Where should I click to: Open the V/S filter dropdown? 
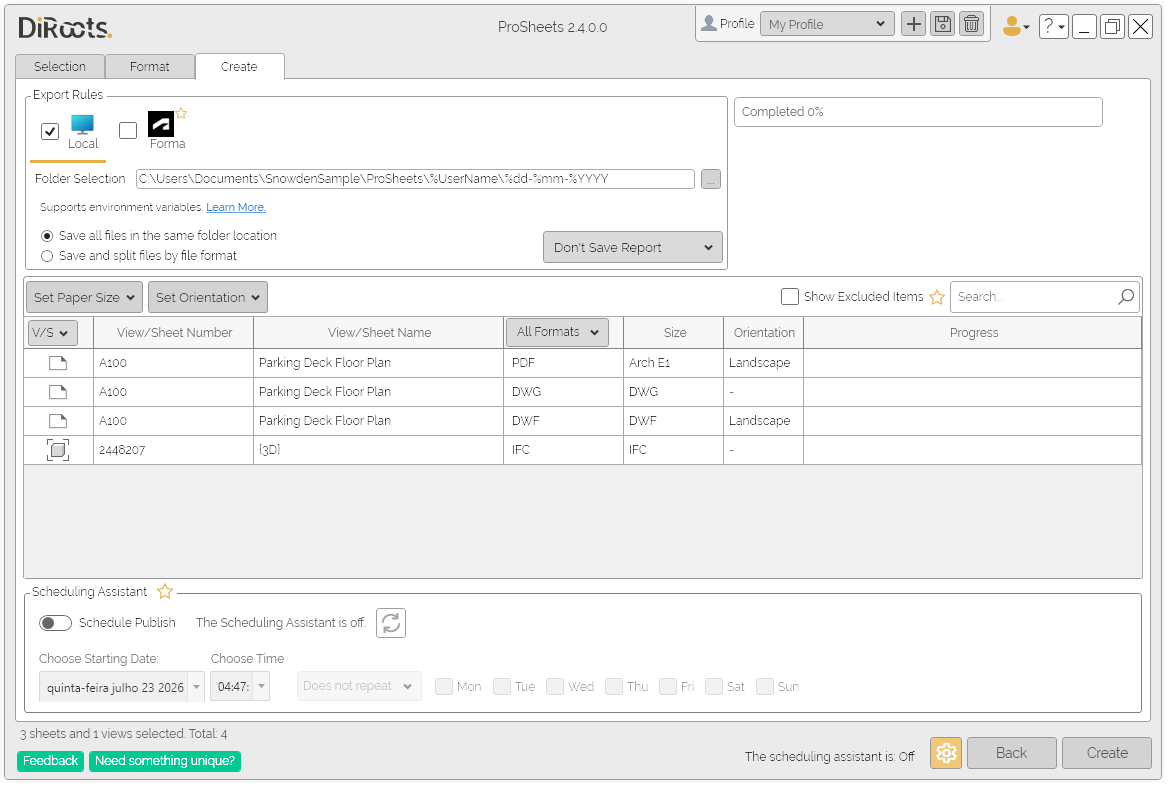click(52, 333)
